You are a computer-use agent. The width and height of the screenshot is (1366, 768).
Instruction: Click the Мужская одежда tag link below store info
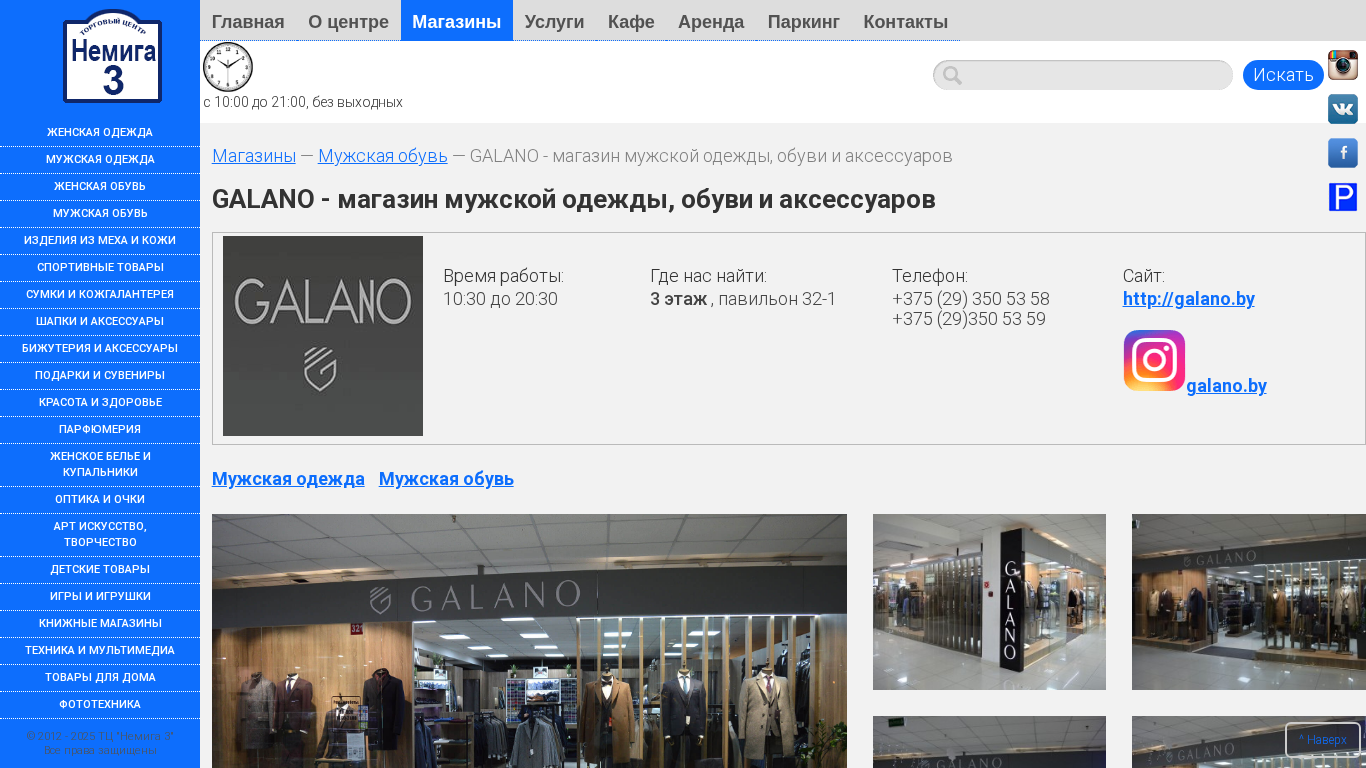tap(288, 479)
